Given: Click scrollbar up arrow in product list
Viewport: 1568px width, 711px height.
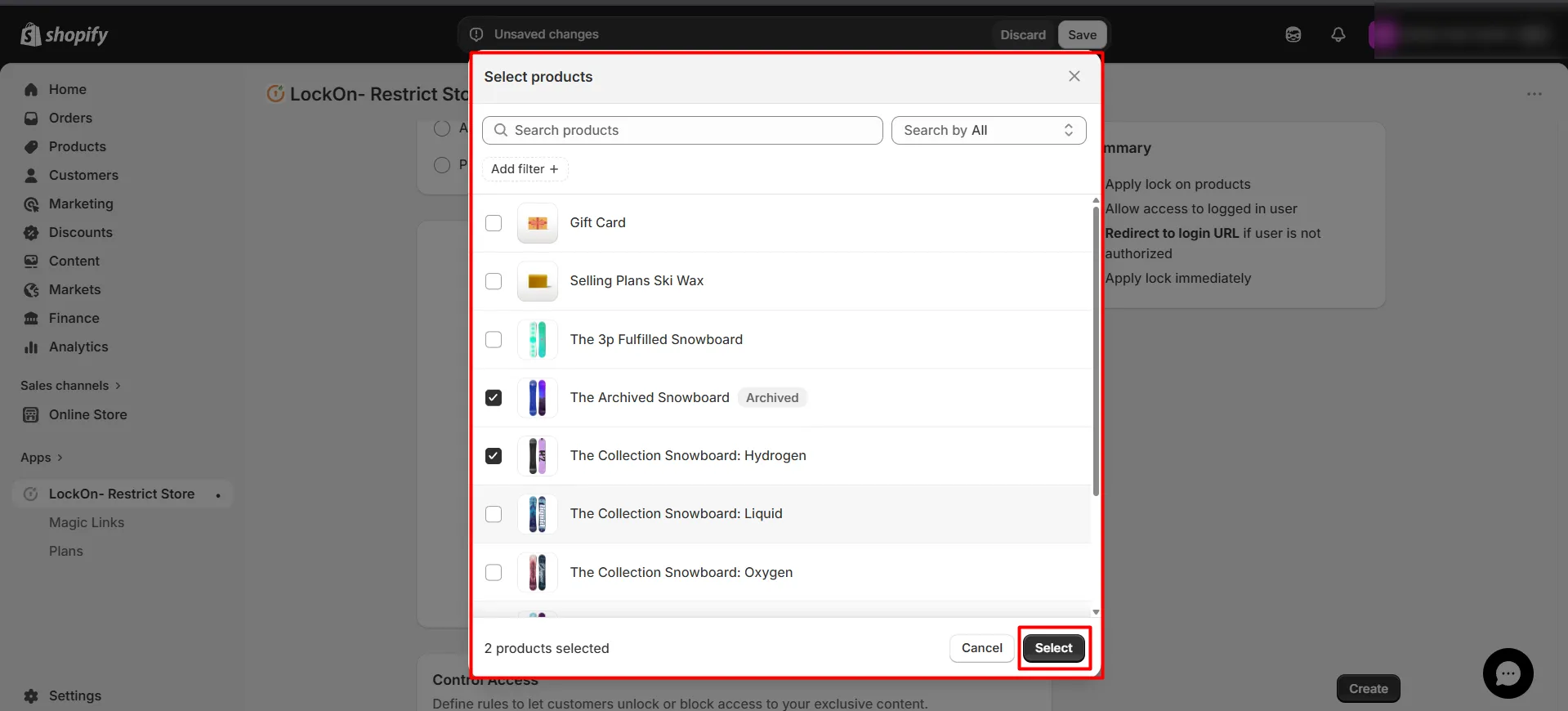Looking at the screenshot, I should tap(1096, 200).
